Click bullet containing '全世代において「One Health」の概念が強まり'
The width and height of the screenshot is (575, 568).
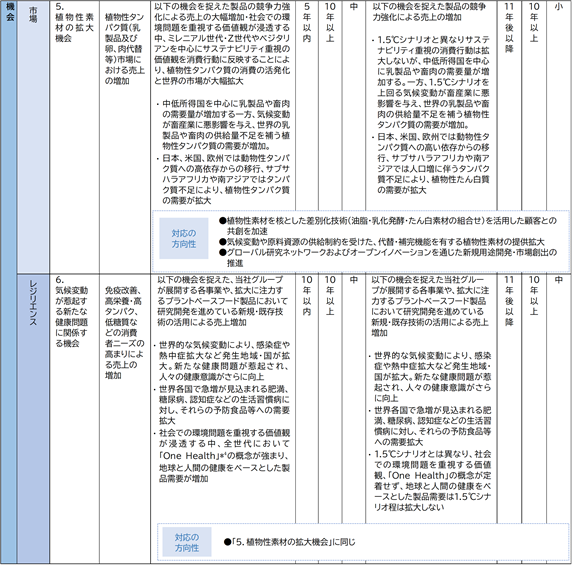click(222, 455)
